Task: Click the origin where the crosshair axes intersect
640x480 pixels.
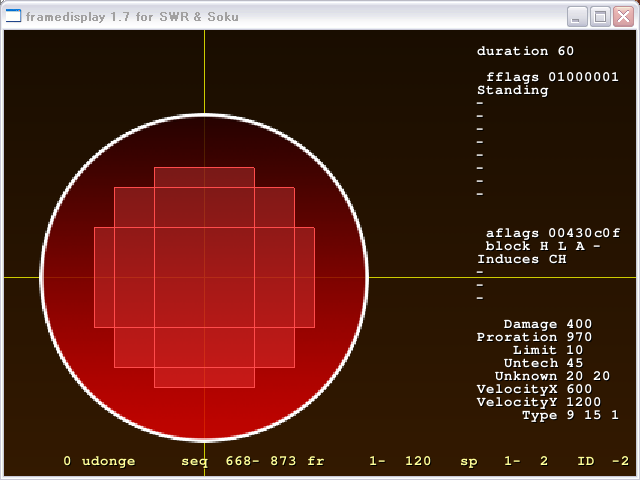Action: point(204,277)
